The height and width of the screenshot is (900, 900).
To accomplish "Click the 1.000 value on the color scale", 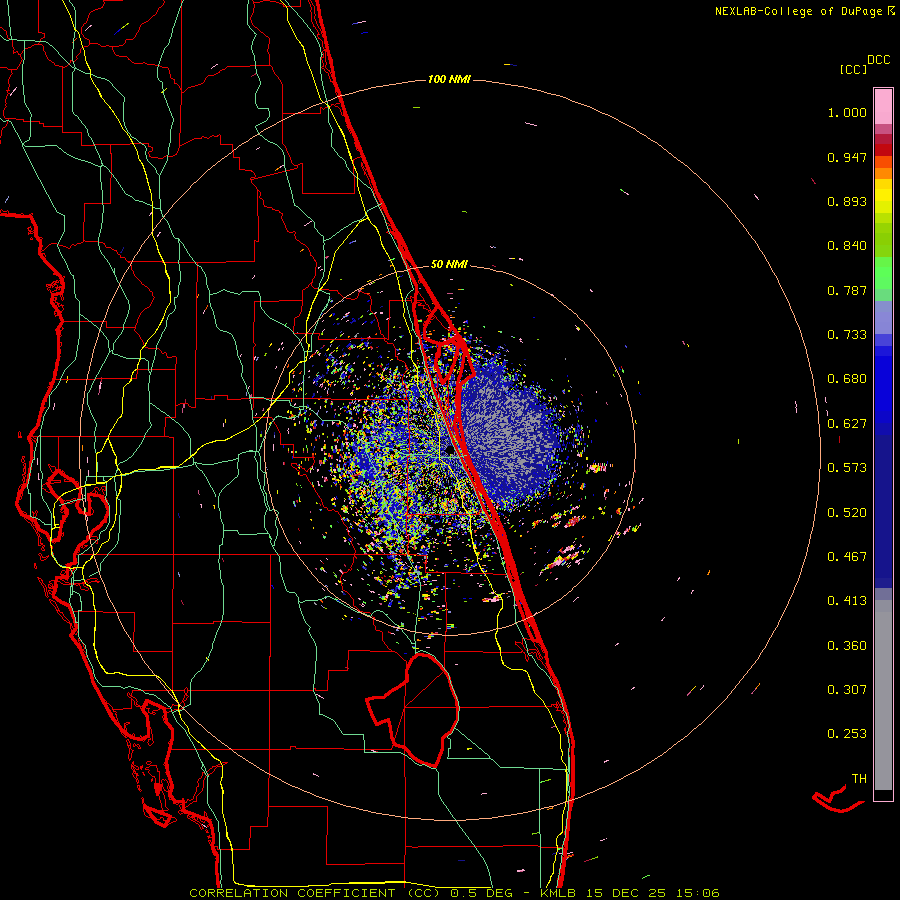I will pyautogui.click(x=847, y=112).
